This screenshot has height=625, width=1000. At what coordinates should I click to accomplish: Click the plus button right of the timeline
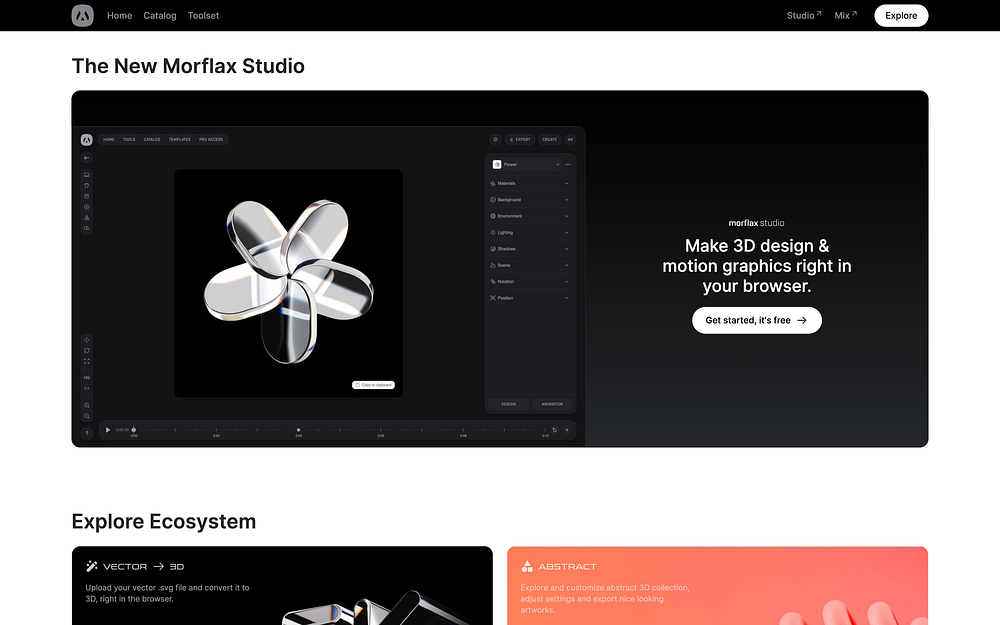click(x=566, y=430)
